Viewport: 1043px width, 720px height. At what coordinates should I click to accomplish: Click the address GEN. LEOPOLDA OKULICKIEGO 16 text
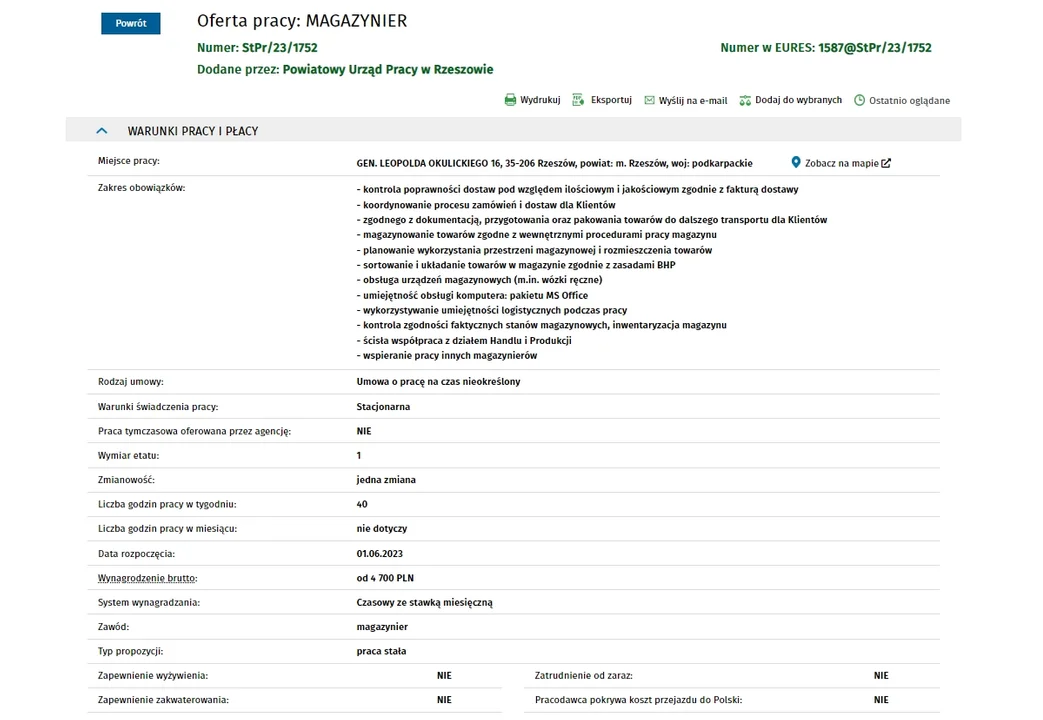tap(429, 163)
